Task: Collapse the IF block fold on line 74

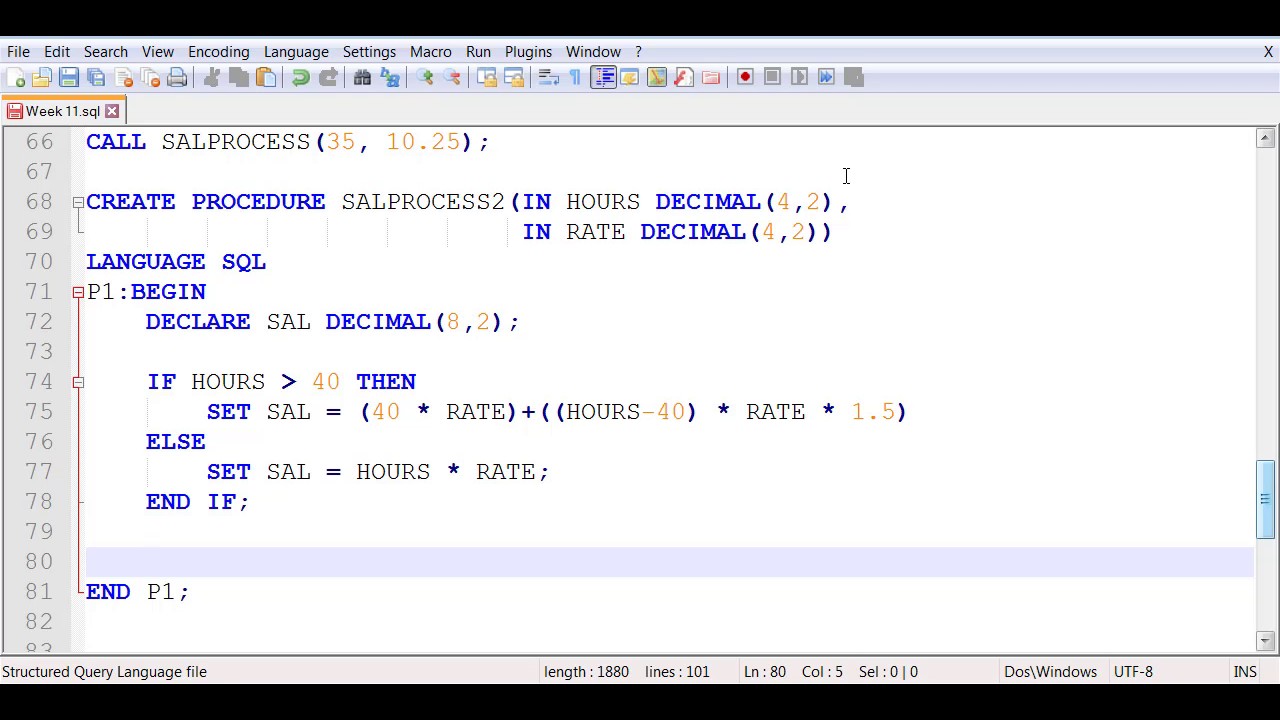Action: (x=78, y=382)
